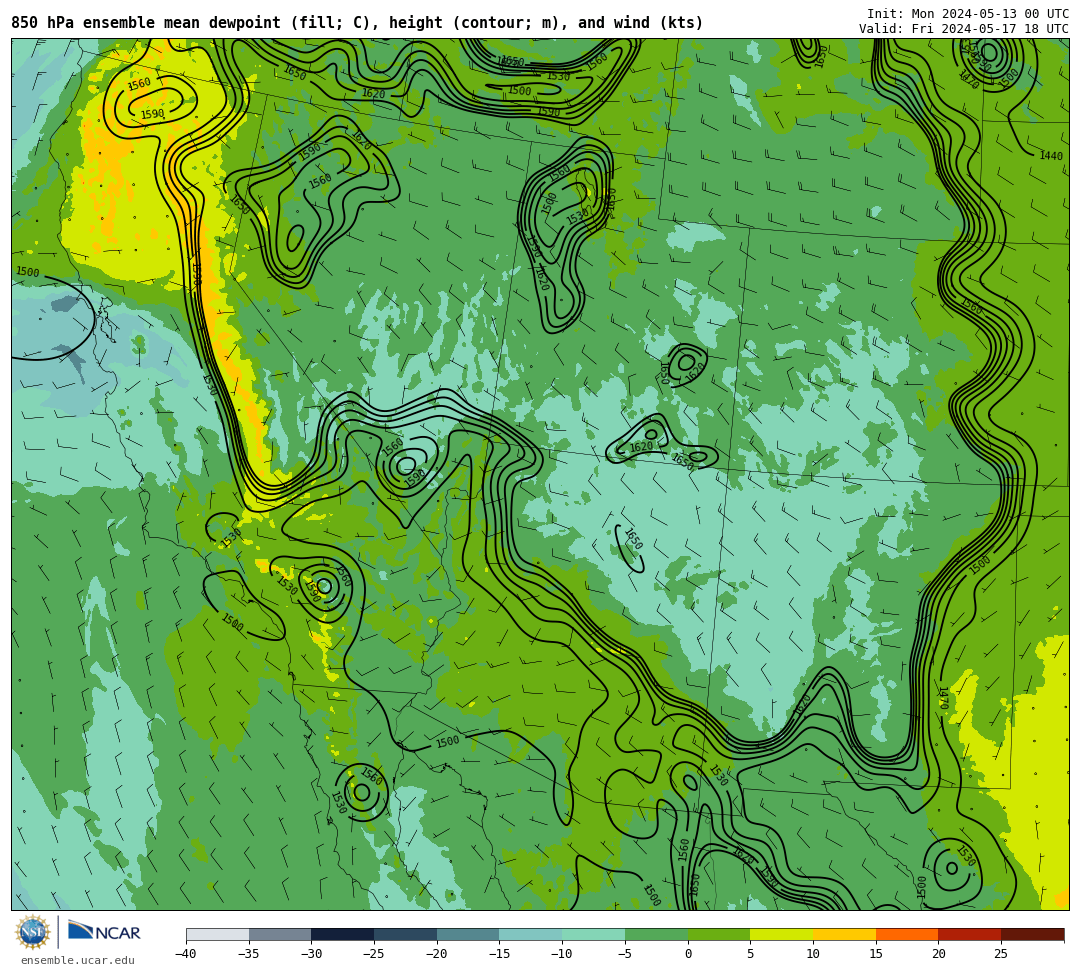Pick the olive green 0 to 5 colorbar segment
Screen dimensions: 1080x973
[719, 934]
